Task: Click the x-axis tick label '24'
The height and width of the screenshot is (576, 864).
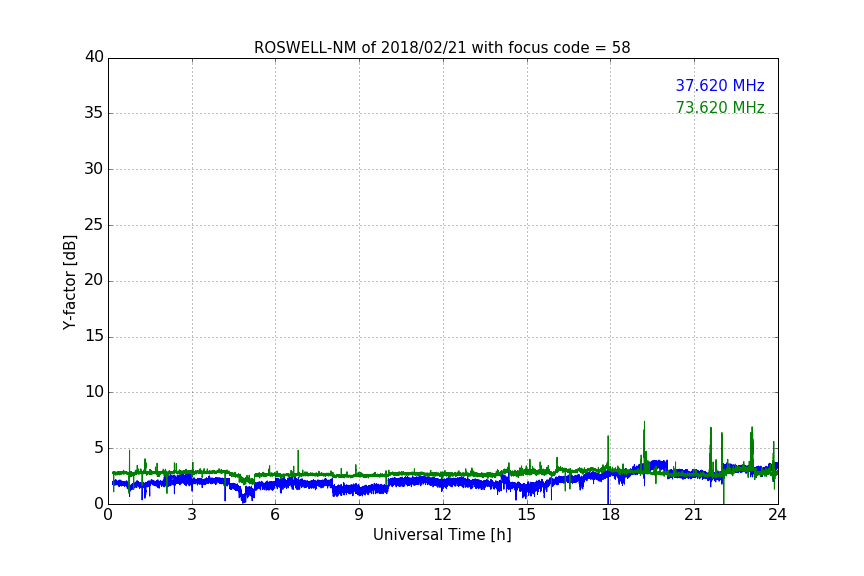Action: (777, 515)
